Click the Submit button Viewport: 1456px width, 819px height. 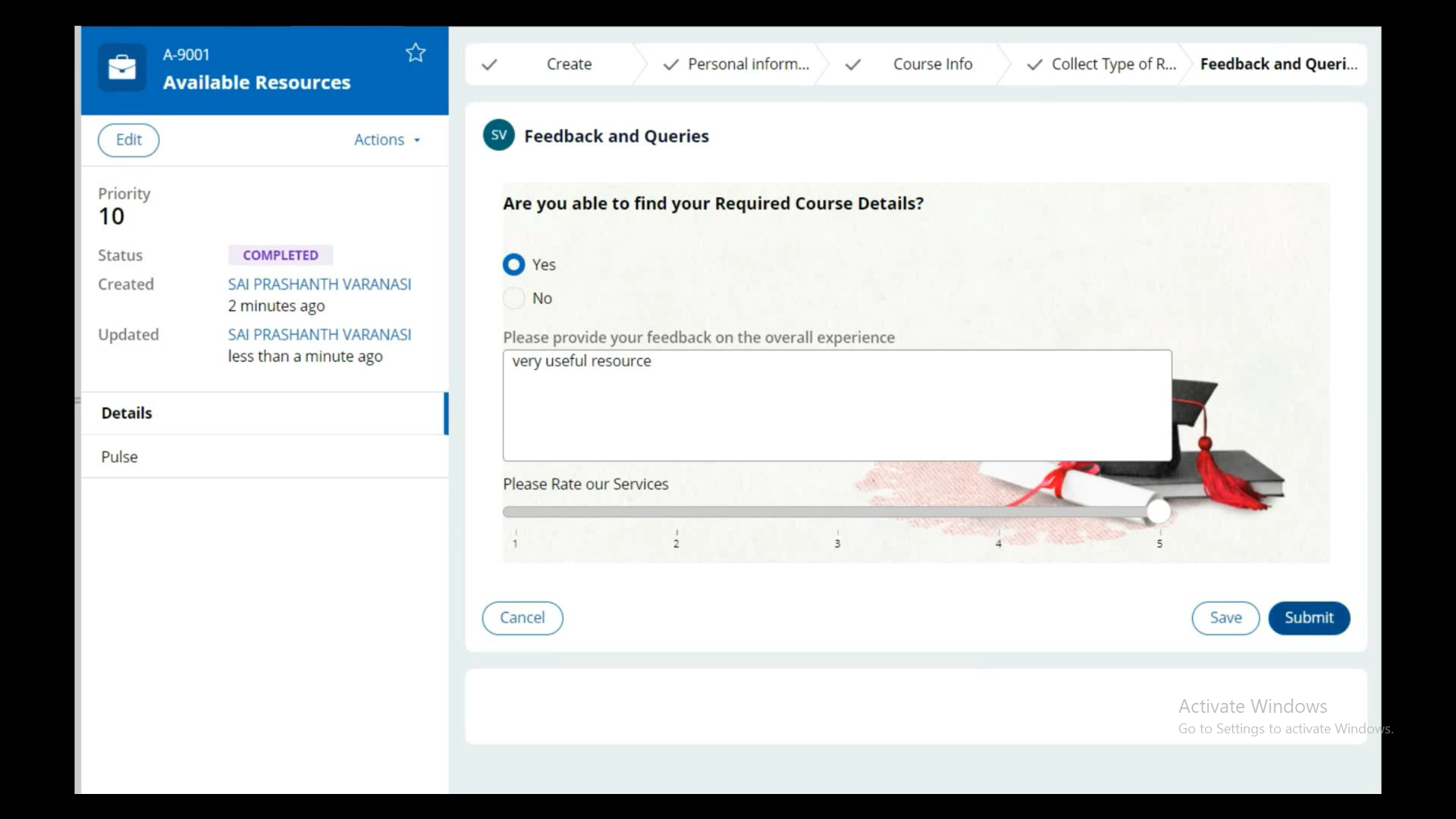[1308, 618]
